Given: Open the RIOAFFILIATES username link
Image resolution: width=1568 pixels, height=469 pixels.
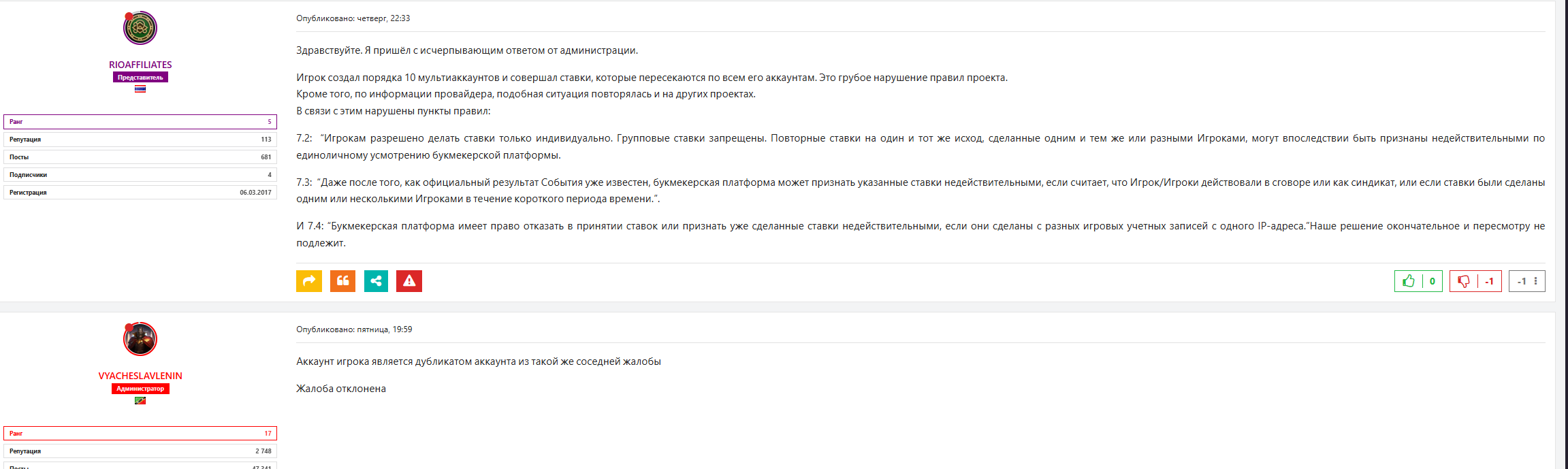Looking at the screenshot, I should pos(140,65).
